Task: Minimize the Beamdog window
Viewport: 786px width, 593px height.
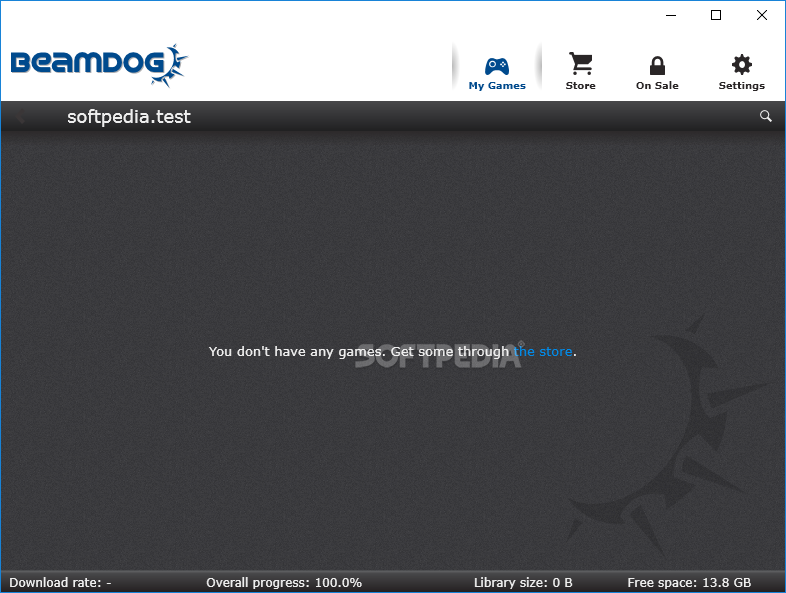Action: point(671,16)
